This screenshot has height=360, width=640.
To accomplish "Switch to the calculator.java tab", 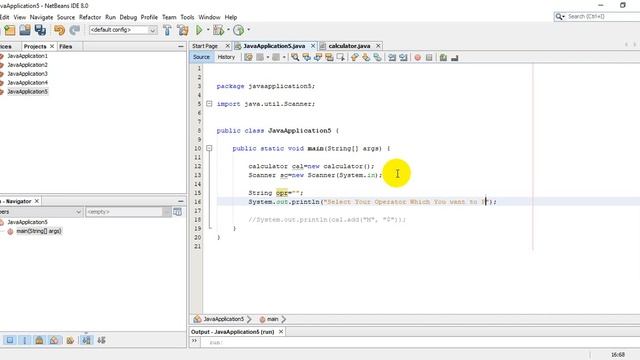I will [349, 46].
